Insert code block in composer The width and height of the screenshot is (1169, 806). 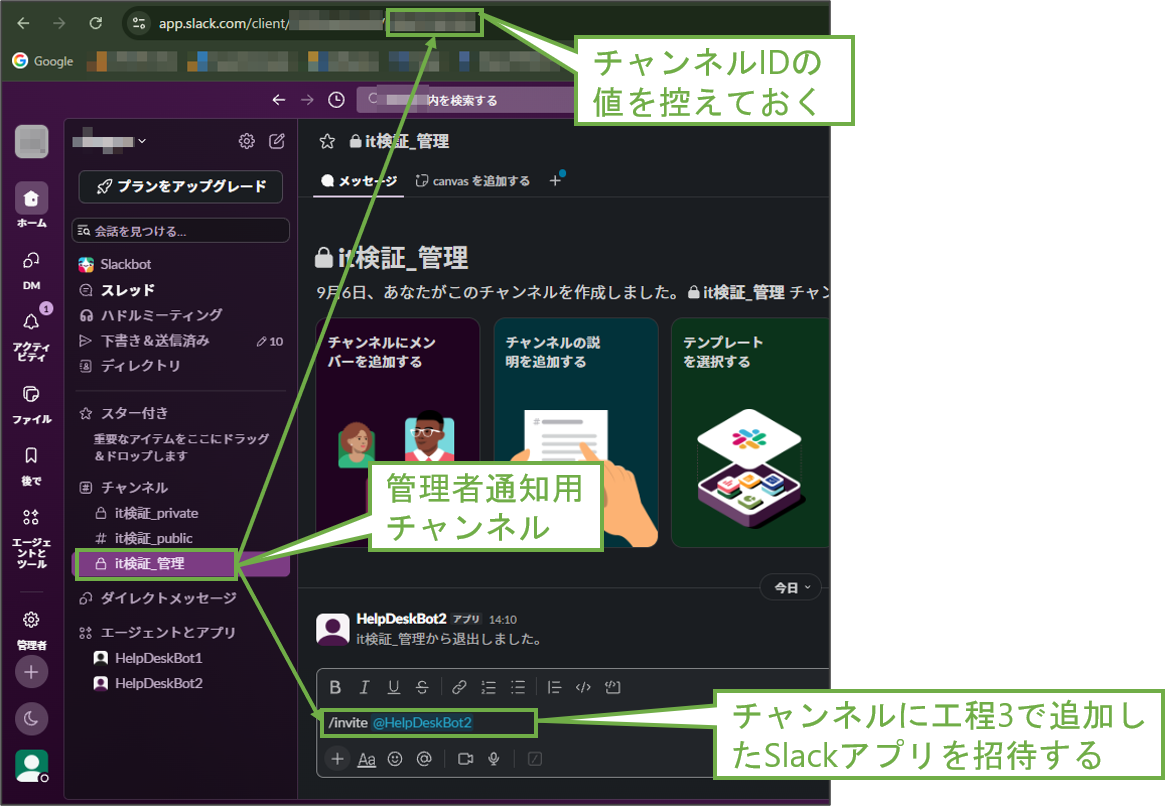(x=612, y=687)
